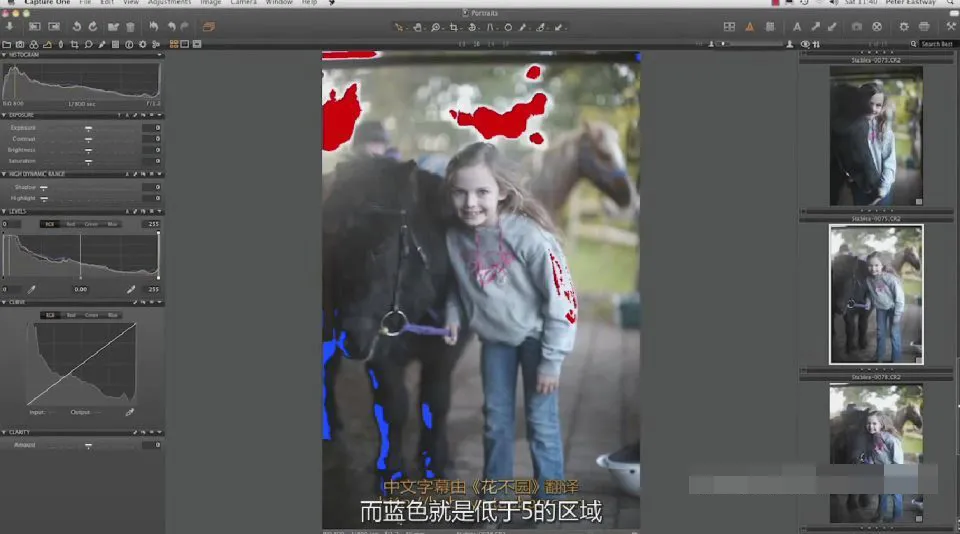Select Green channel in Curve
The width and height of the screenshot is (960, 534).
(x=91, y=315)
